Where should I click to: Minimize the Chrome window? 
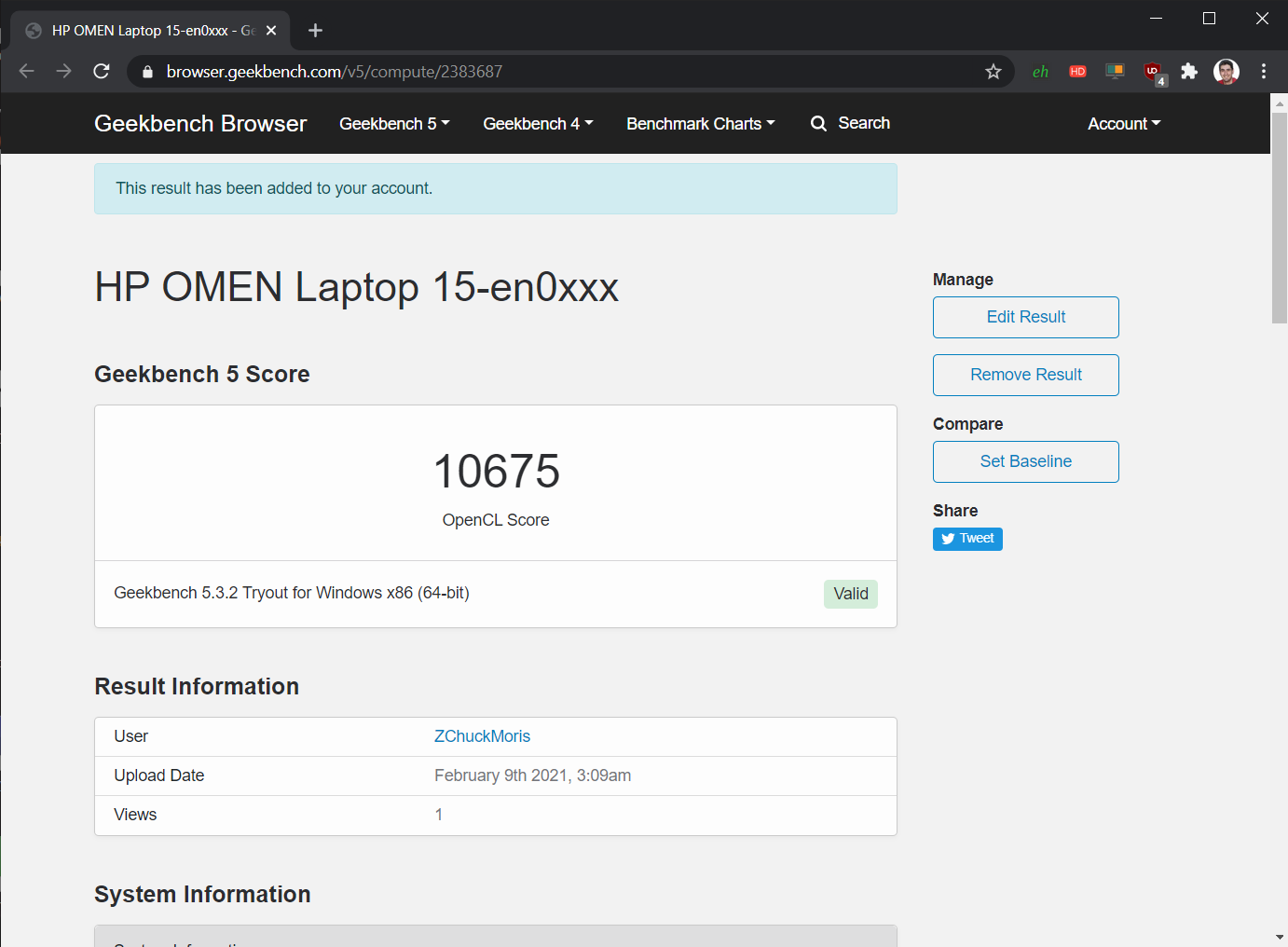pyautogui.click(x=1156, y=19)
